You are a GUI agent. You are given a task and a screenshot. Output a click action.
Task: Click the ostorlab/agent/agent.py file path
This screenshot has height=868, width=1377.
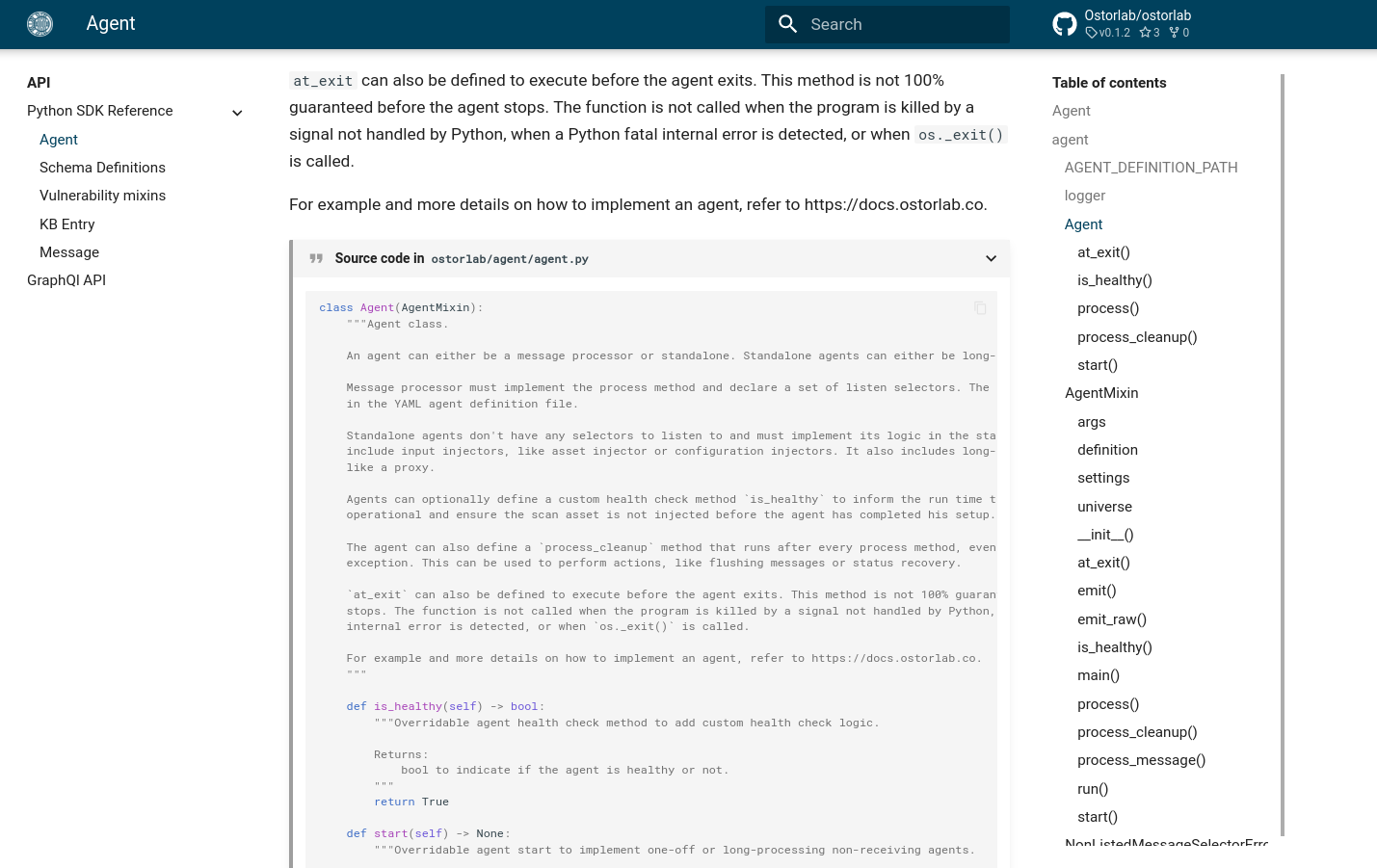(510, 259)
